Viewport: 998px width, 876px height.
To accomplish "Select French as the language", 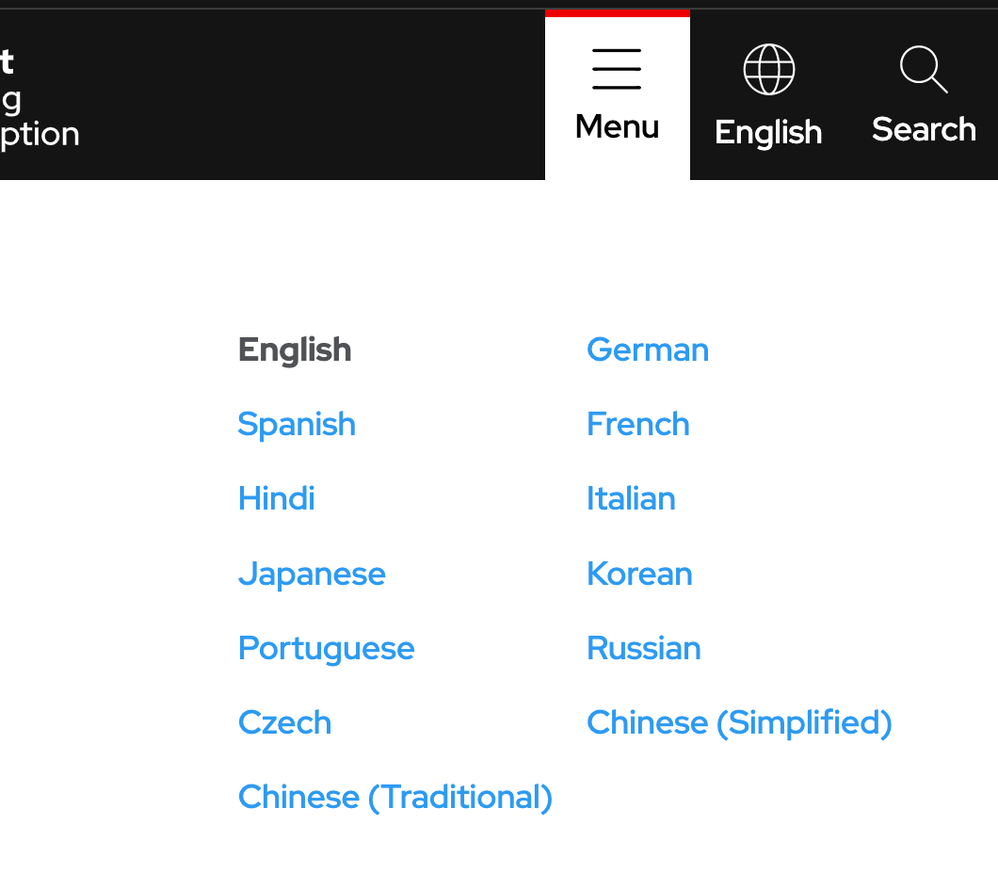I will tap(638, 424).
